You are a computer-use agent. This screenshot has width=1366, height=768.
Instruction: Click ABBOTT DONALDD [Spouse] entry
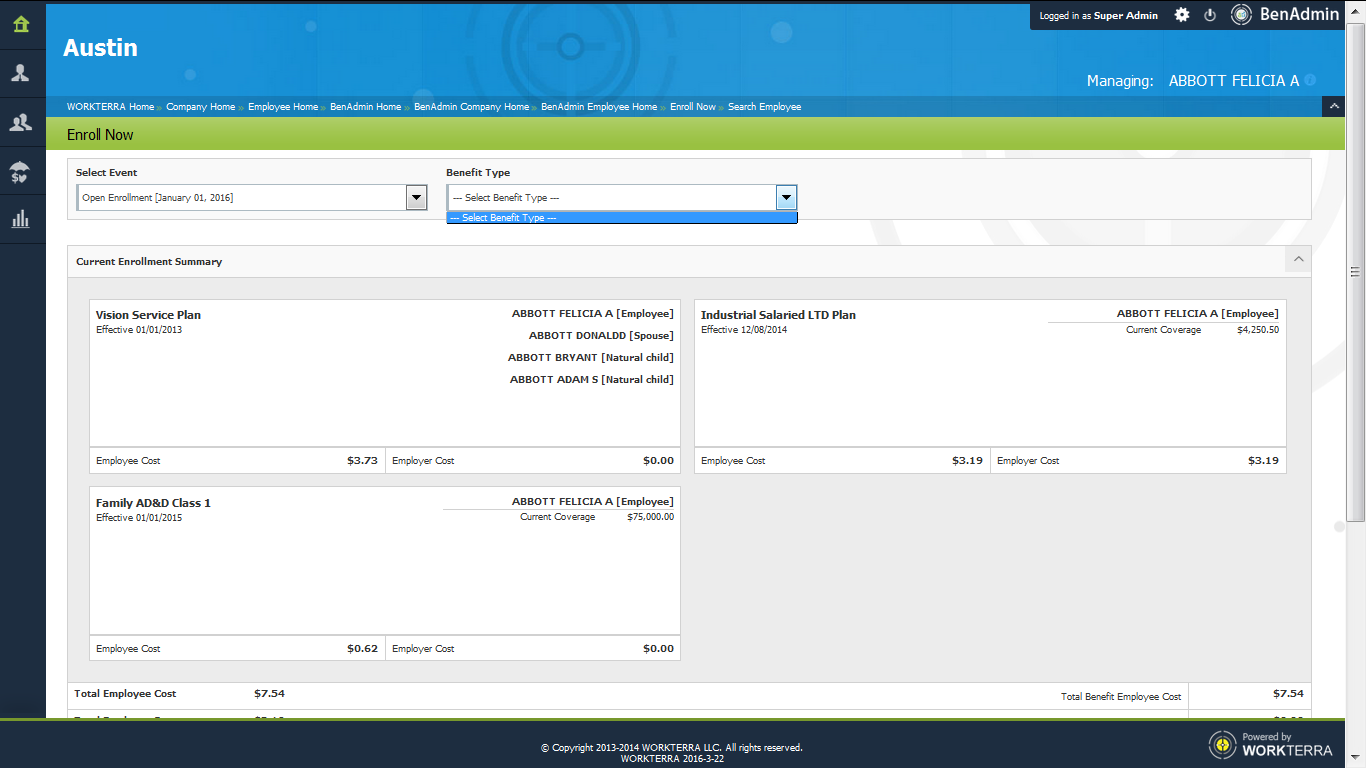[x=601, y=336]
